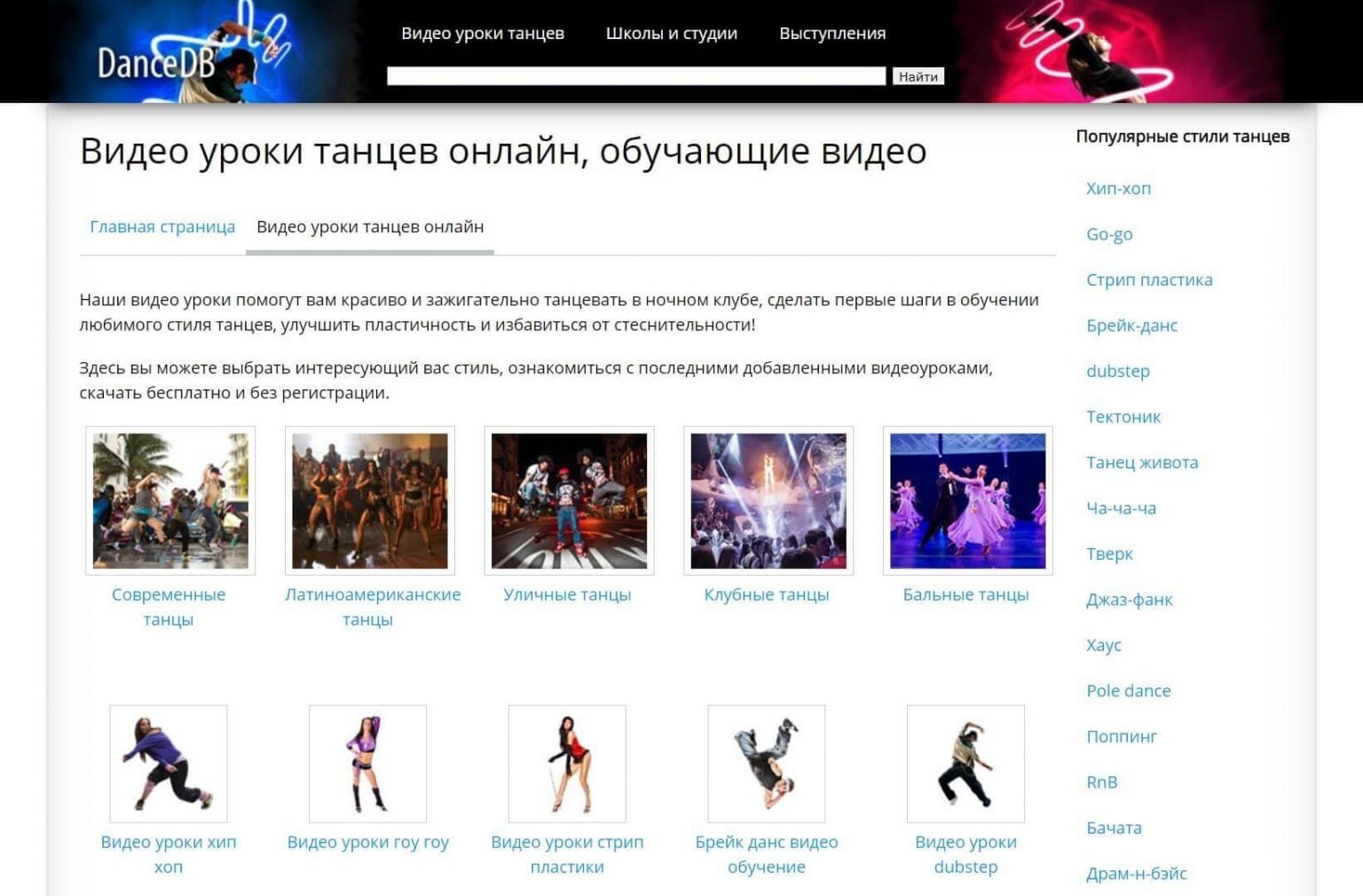The width and height of the screenshot is (1363, 896).
Task: Click the Найти search button
Action: [x=918, y=76]
